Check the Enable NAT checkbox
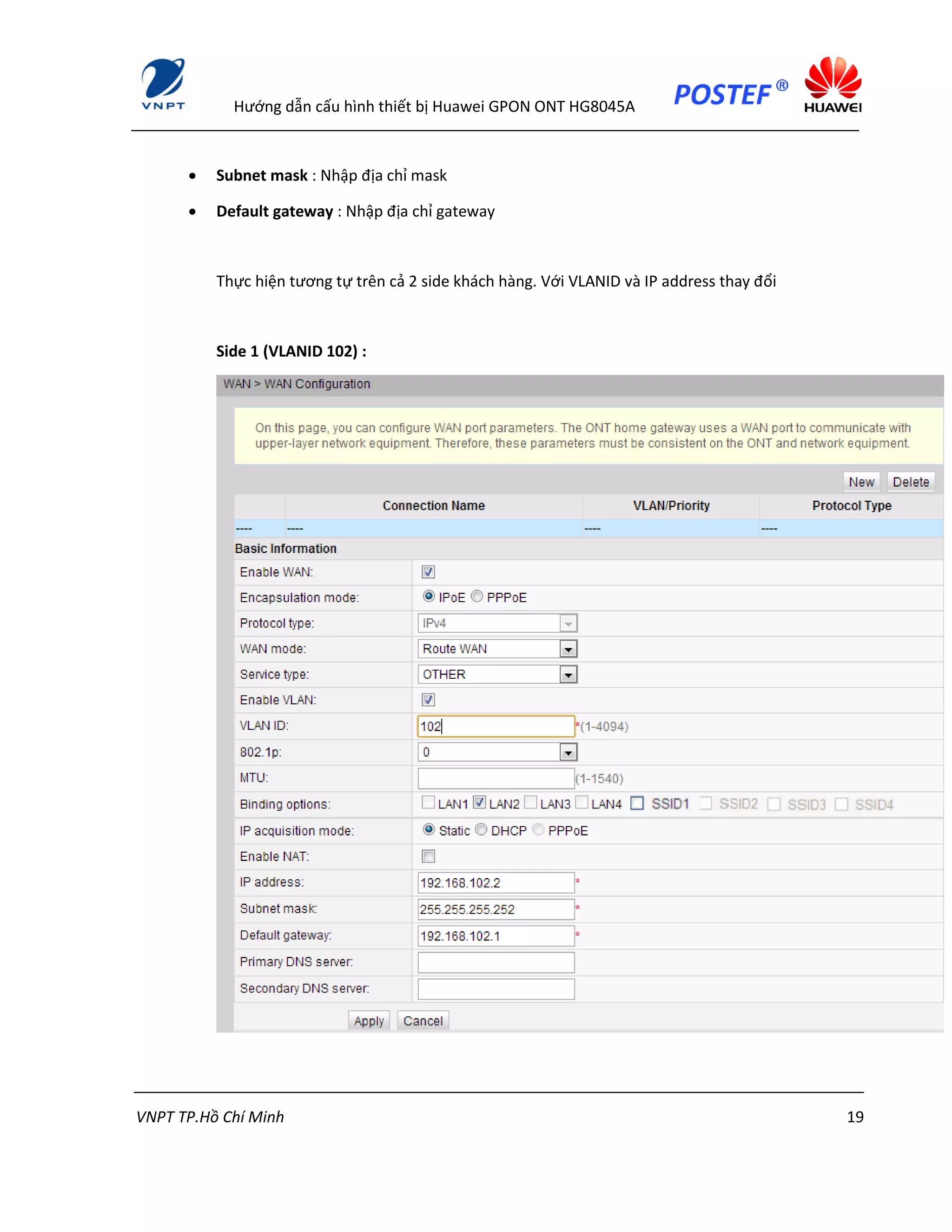 pyautogui.click(x=428, y=856)
